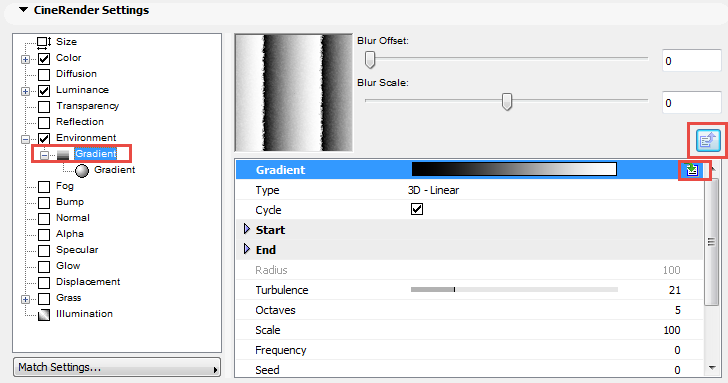
Task: Select the Size label in tree
Action: [x=66, y=42]
